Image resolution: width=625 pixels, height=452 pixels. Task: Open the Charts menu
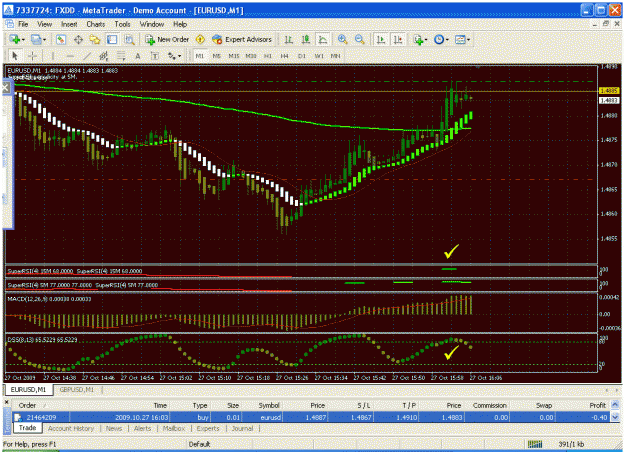coord(96,24)
